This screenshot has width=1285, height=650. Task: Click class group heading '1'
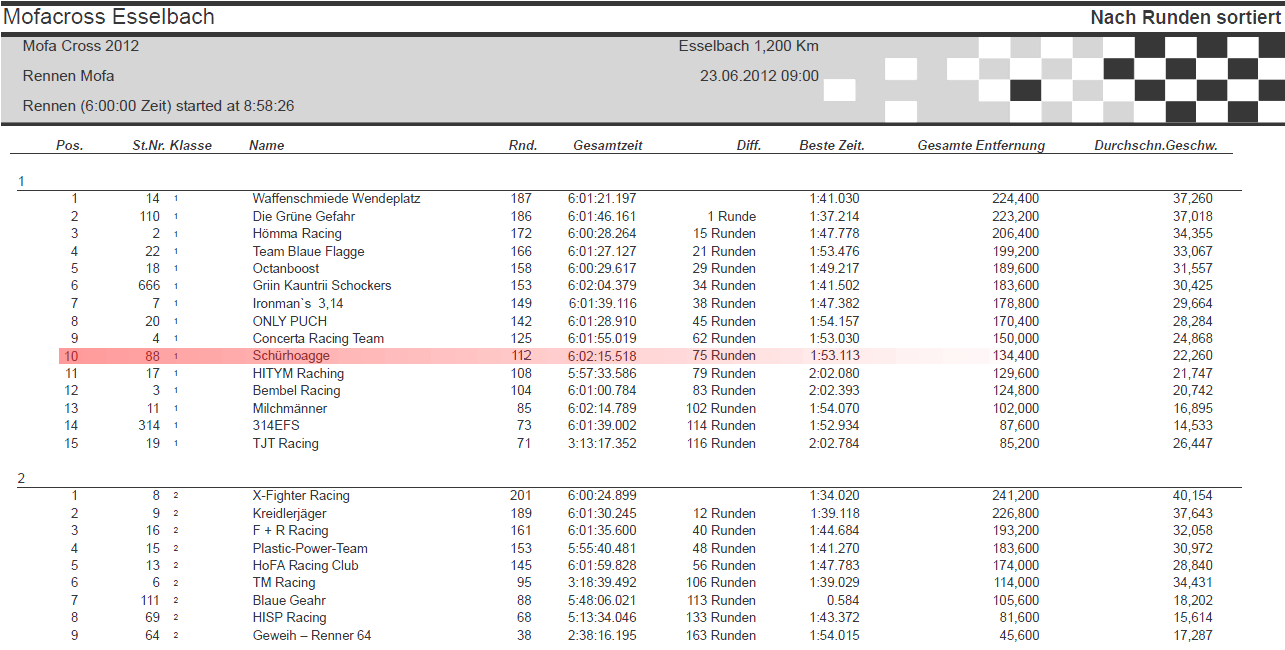(20, 181)
